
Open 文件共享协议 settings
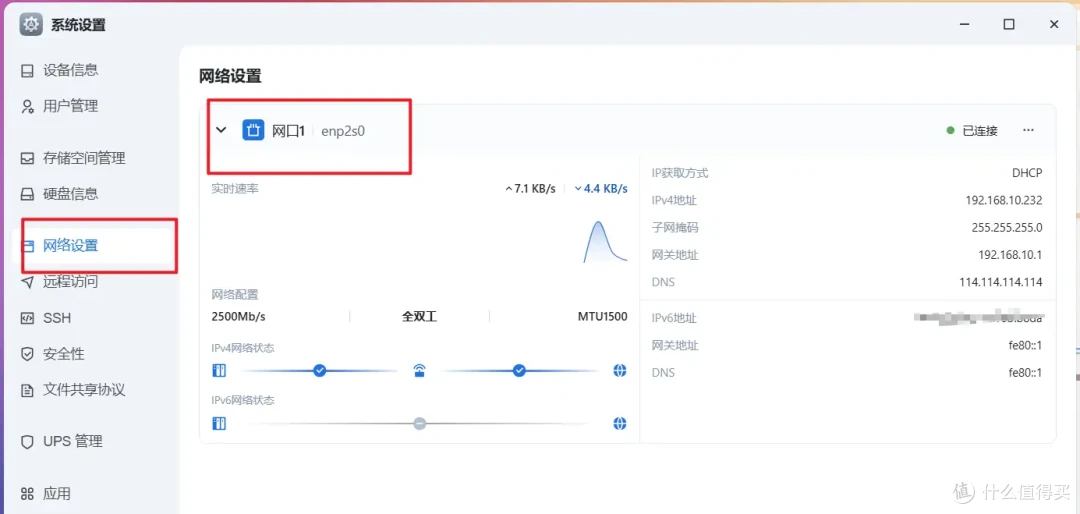coord(84,391)
